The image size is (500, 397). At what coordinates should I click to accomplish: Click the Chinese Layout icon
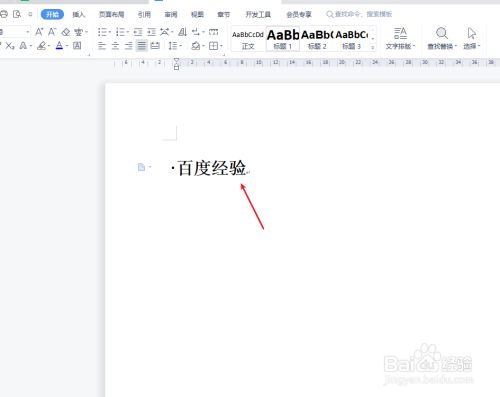click(x=165, y=32)
